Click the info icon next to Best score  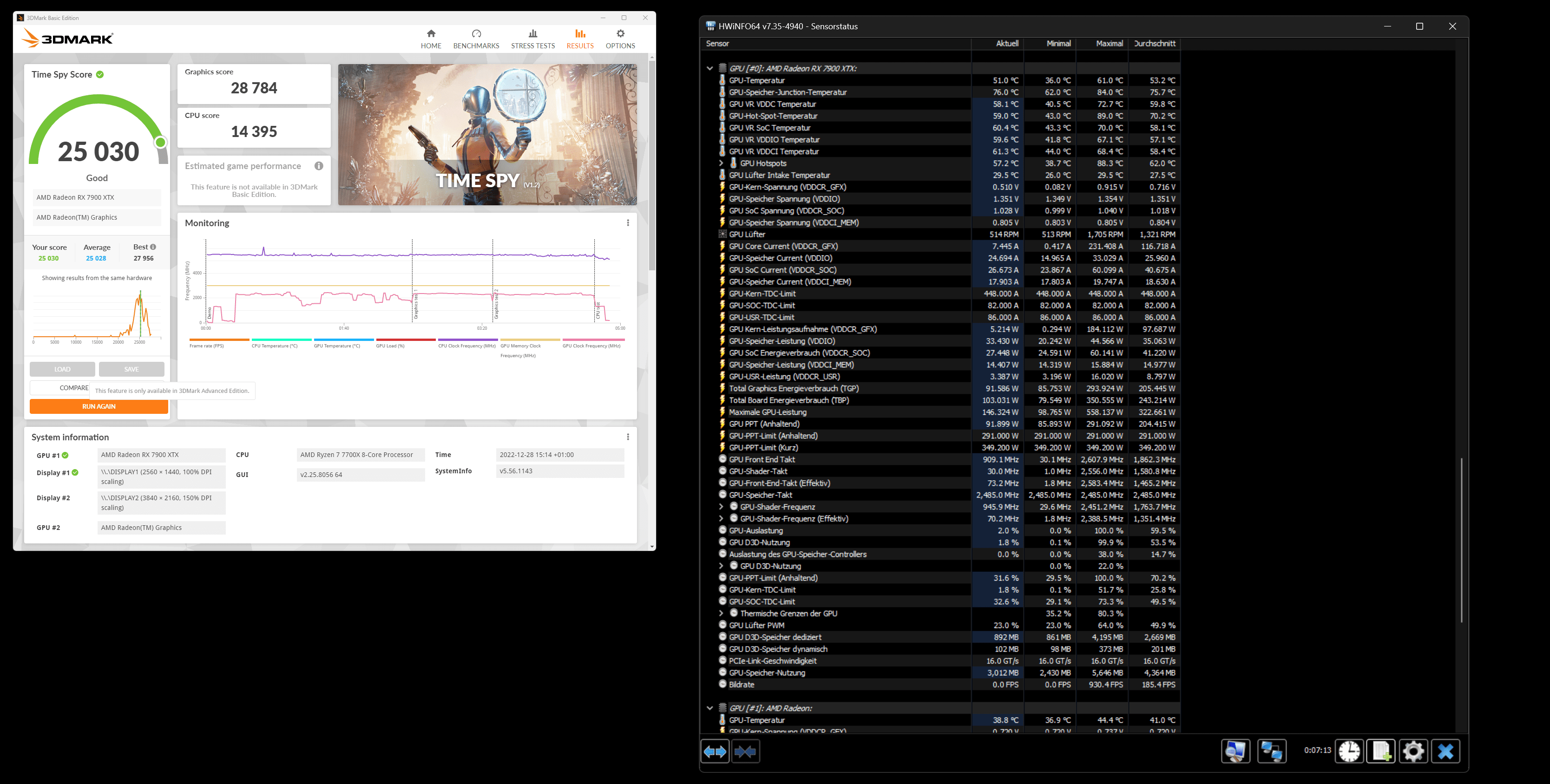point(153,247)
